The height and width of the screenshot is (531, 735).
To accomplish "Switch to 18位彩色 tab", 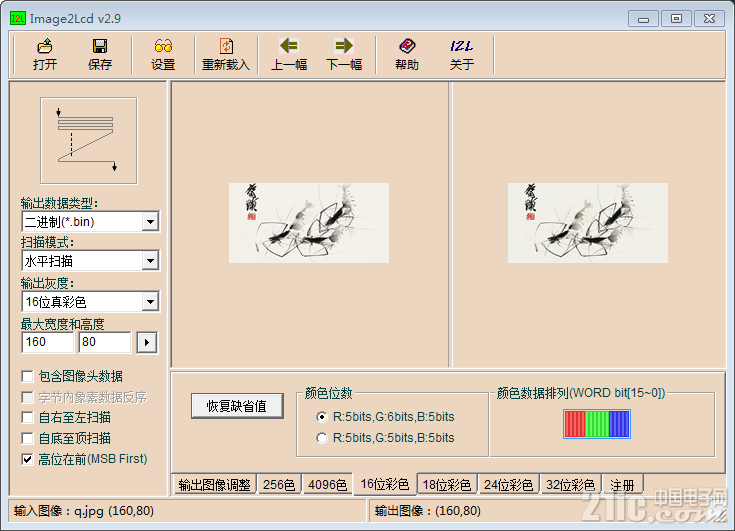I will (x=447, y=485).
